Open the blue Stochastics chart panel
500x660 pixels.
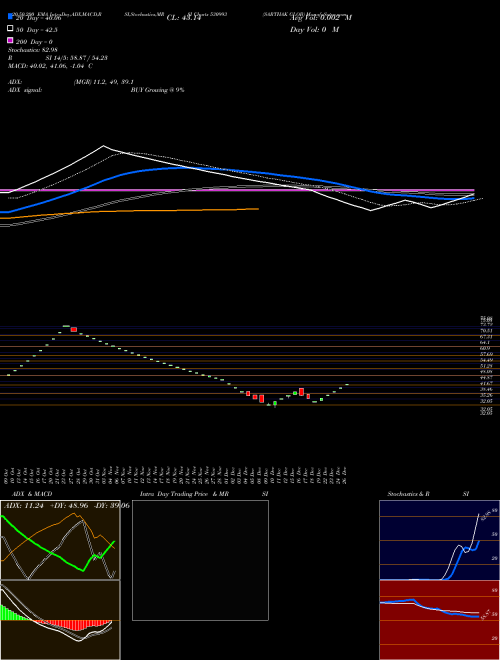(x=439, y=540)
